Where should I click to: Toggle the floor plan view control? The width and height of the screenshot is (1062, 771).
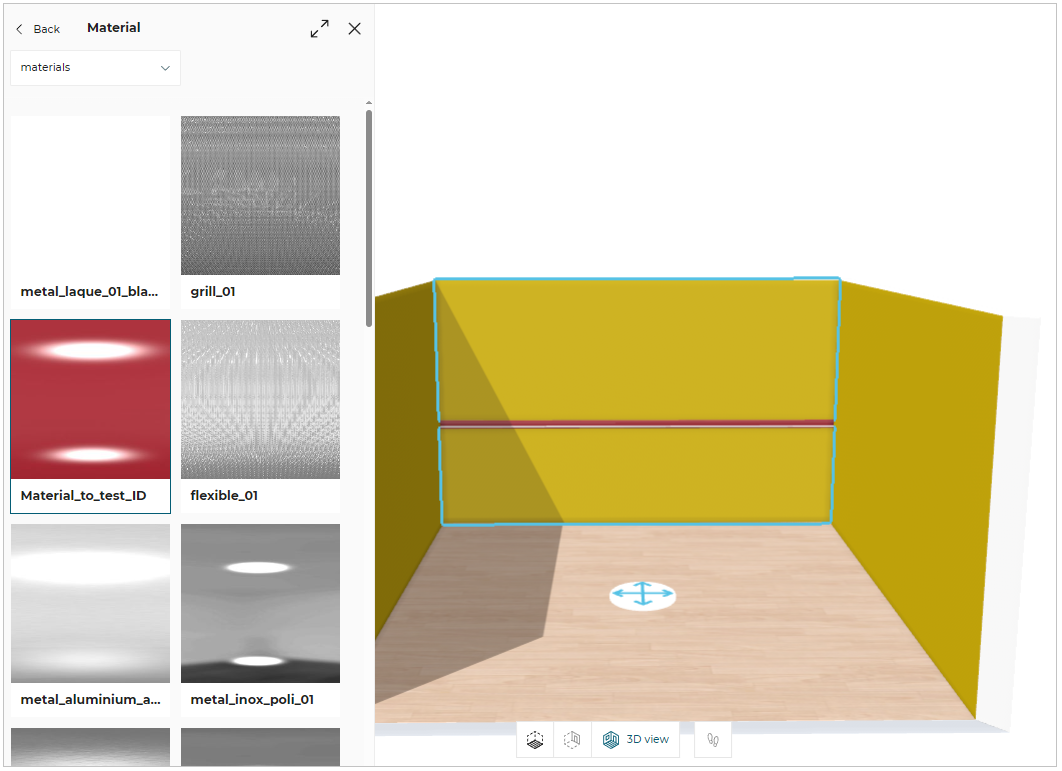[x=534, y=739]
